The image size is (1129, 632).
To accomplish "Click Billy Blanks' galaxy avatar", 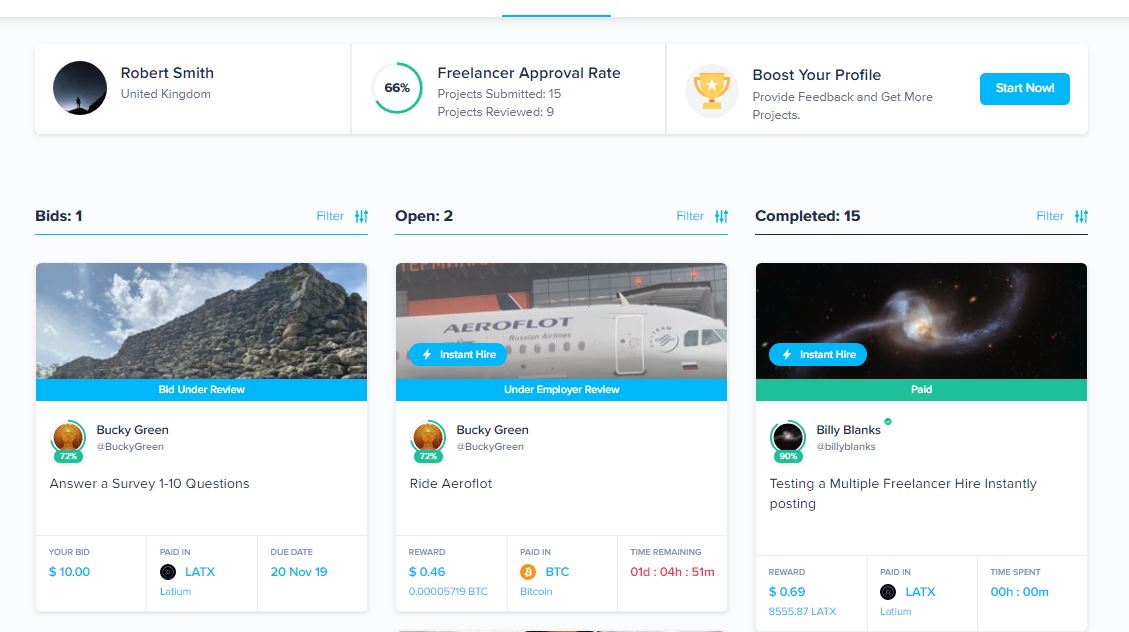I will coord(788,437).
